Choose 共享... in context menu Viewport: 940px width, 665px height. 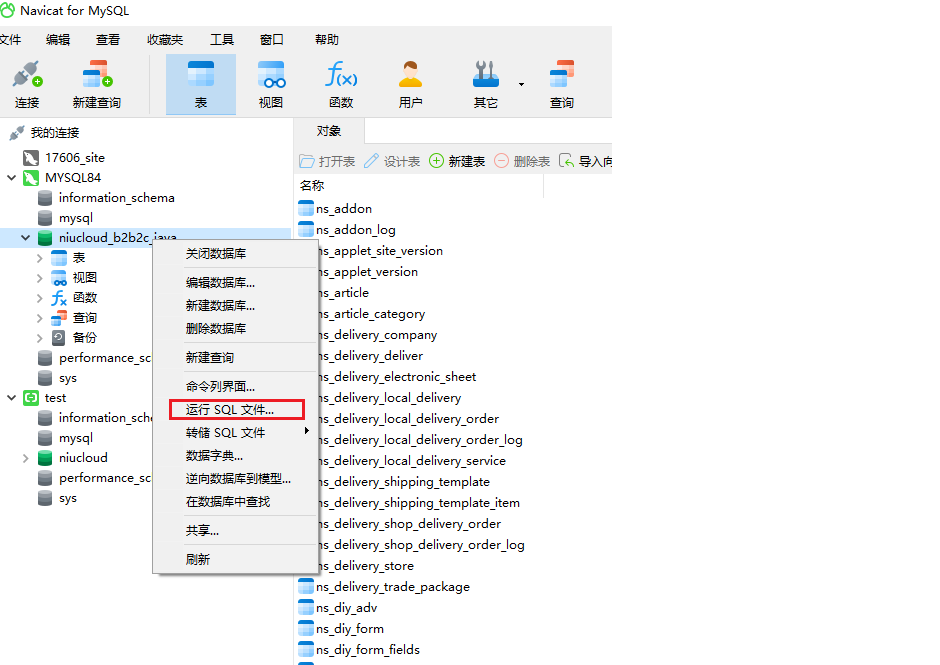tap(235, 530)
